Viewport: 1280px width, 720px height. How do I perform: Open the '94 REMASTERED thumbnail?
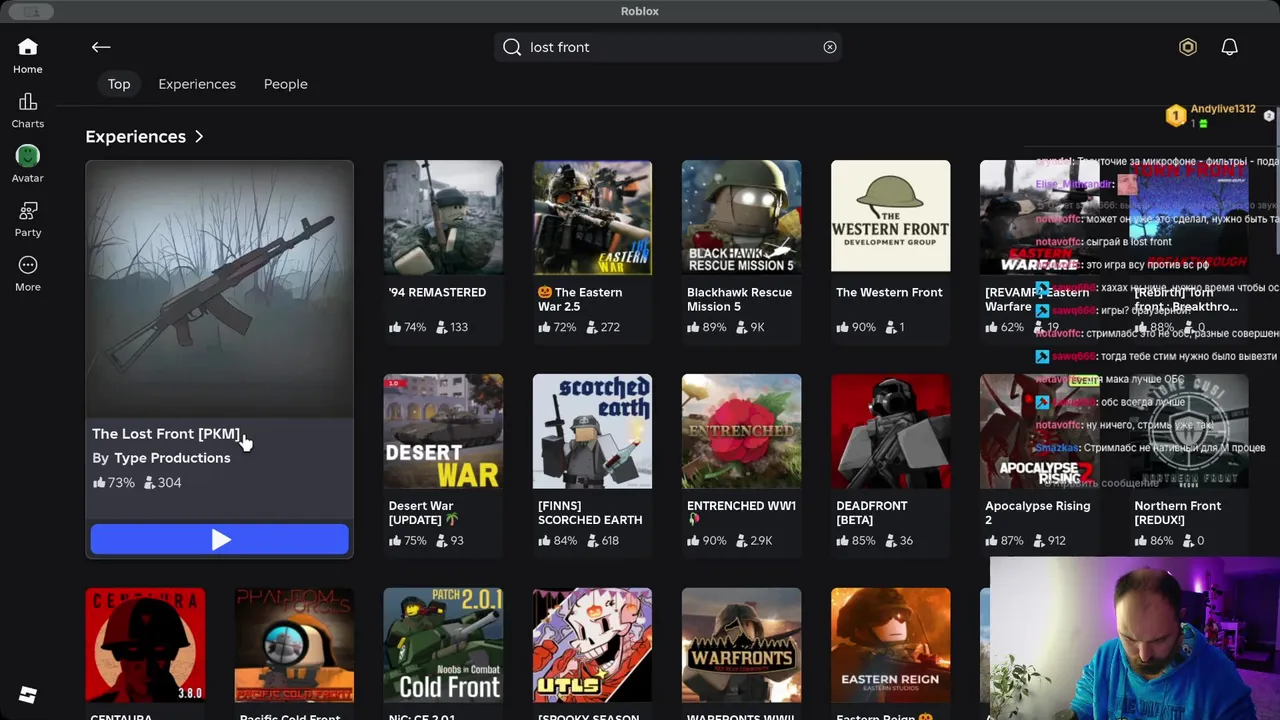[x=443, y=217]
